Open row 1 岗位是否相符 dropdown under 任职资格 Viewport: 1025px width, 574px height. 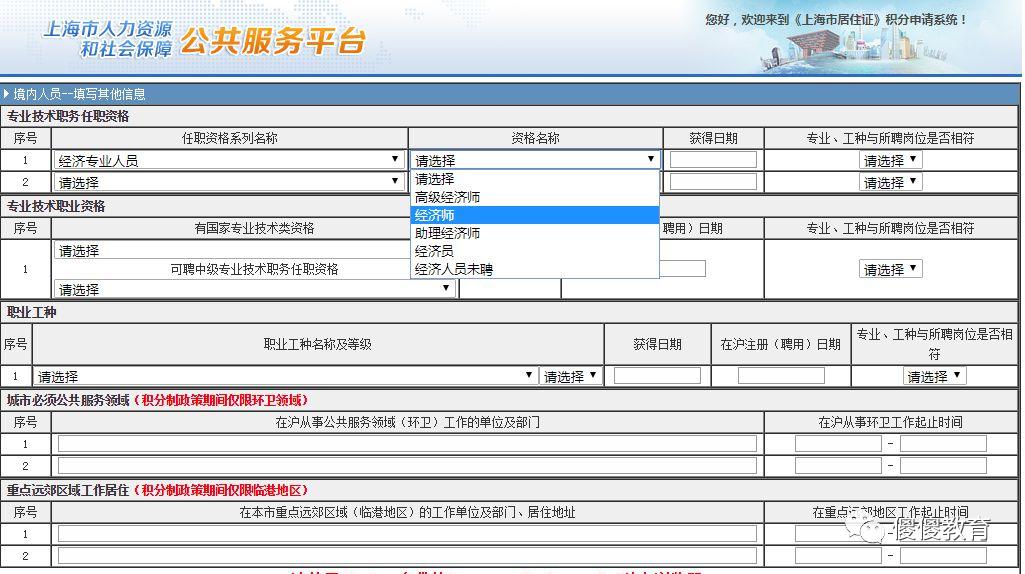(890, 160)
